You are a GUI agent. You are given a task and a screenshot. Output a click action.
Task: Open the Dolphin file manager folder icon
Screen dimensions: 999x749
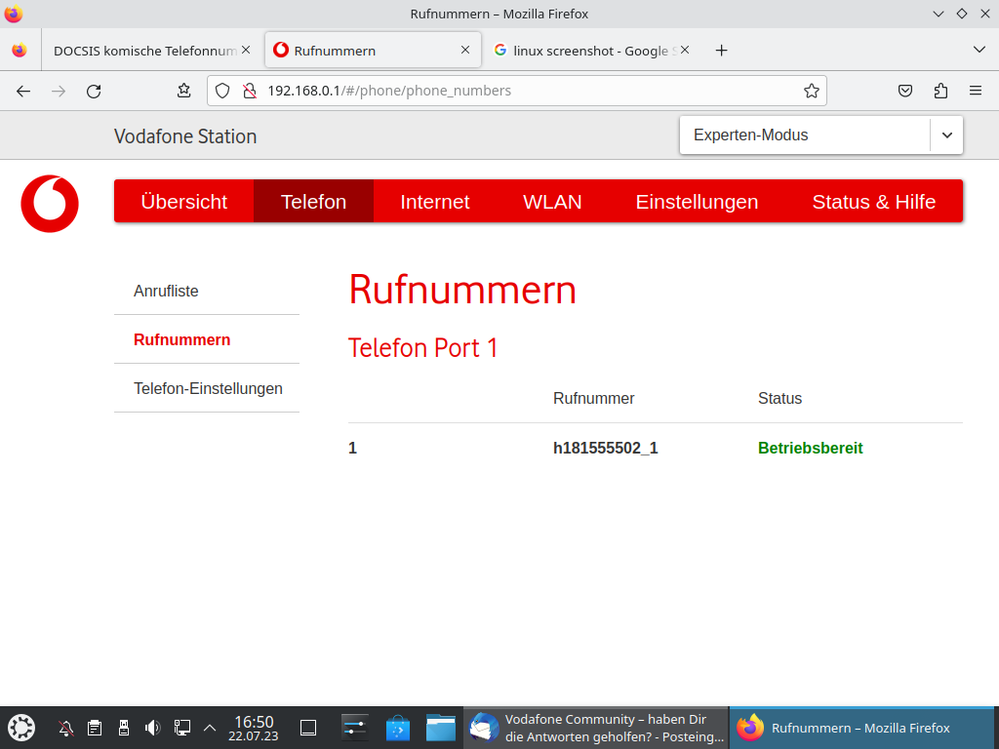point(441,727)
